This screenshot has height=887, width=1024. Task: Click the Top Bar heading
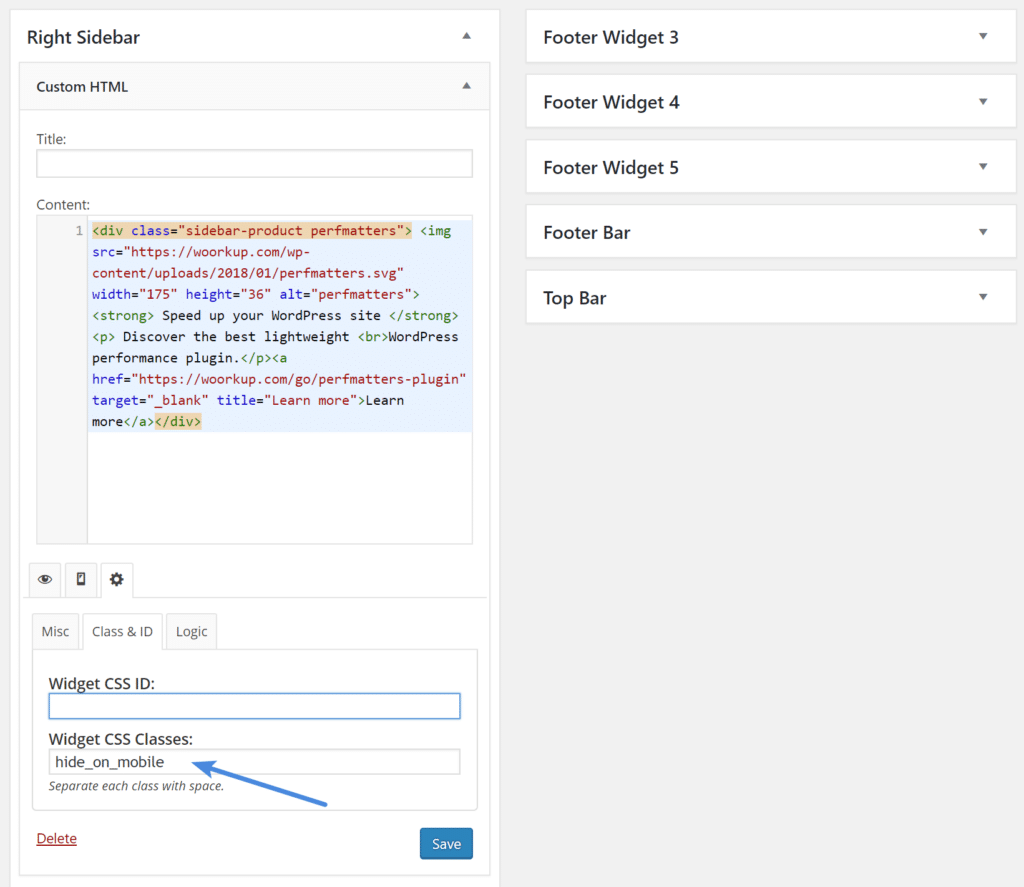575,298
